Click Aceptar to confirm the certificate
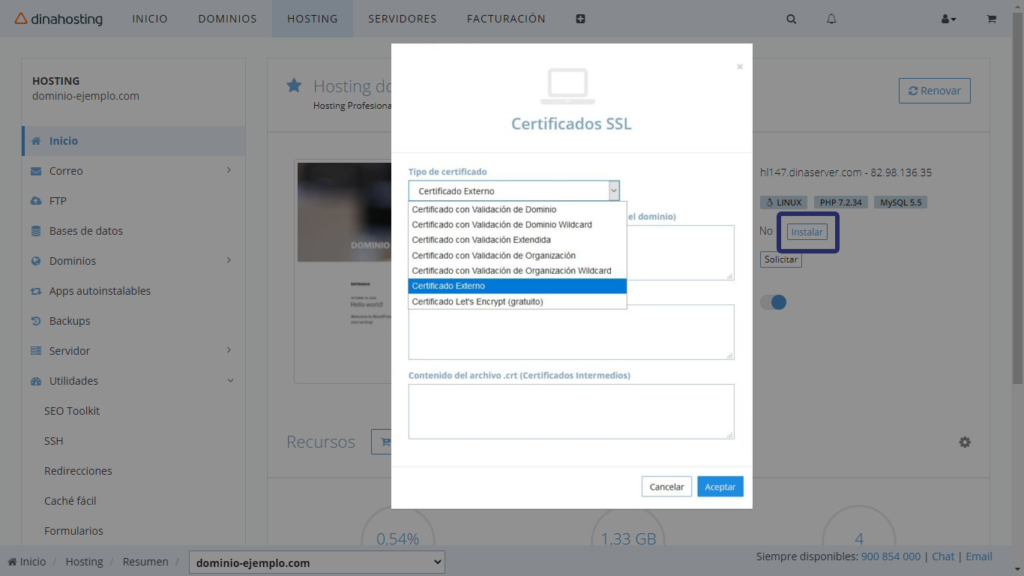Viewport: 1024px width, 576px height. (720, 486)
